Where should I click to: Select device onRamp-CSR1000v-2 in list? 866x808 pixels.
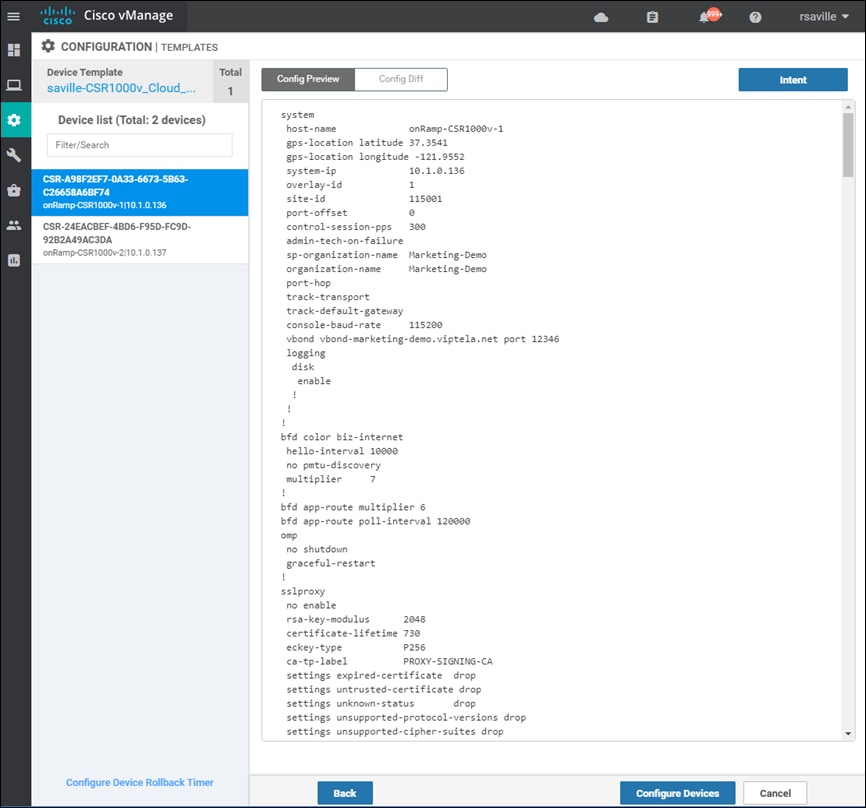[140, 239]
